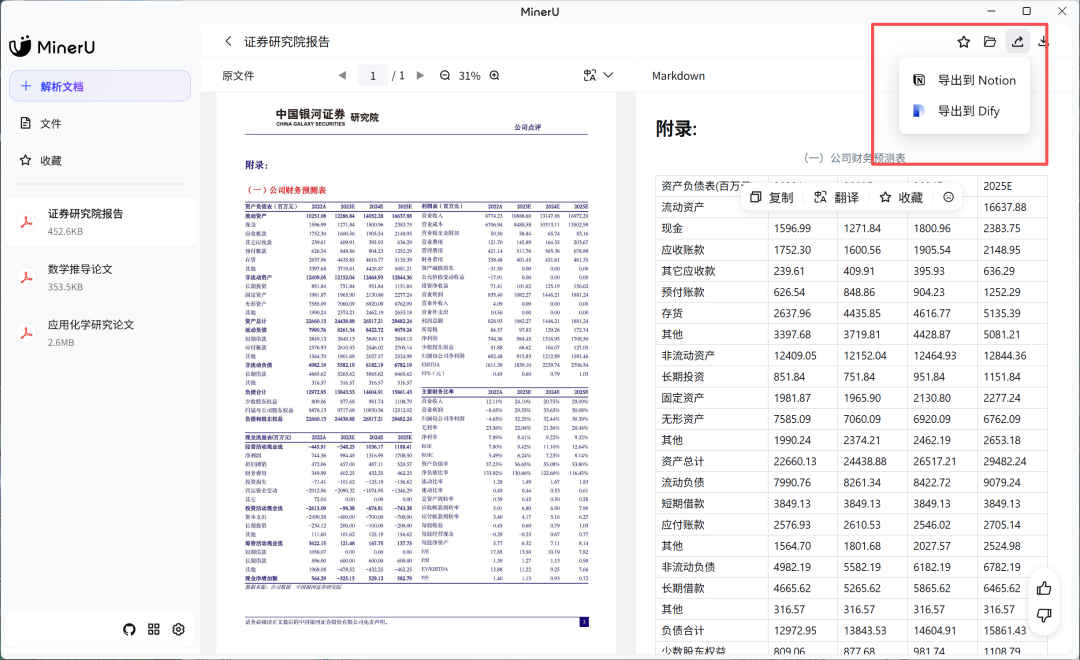Go back using the left chevron

228,42
